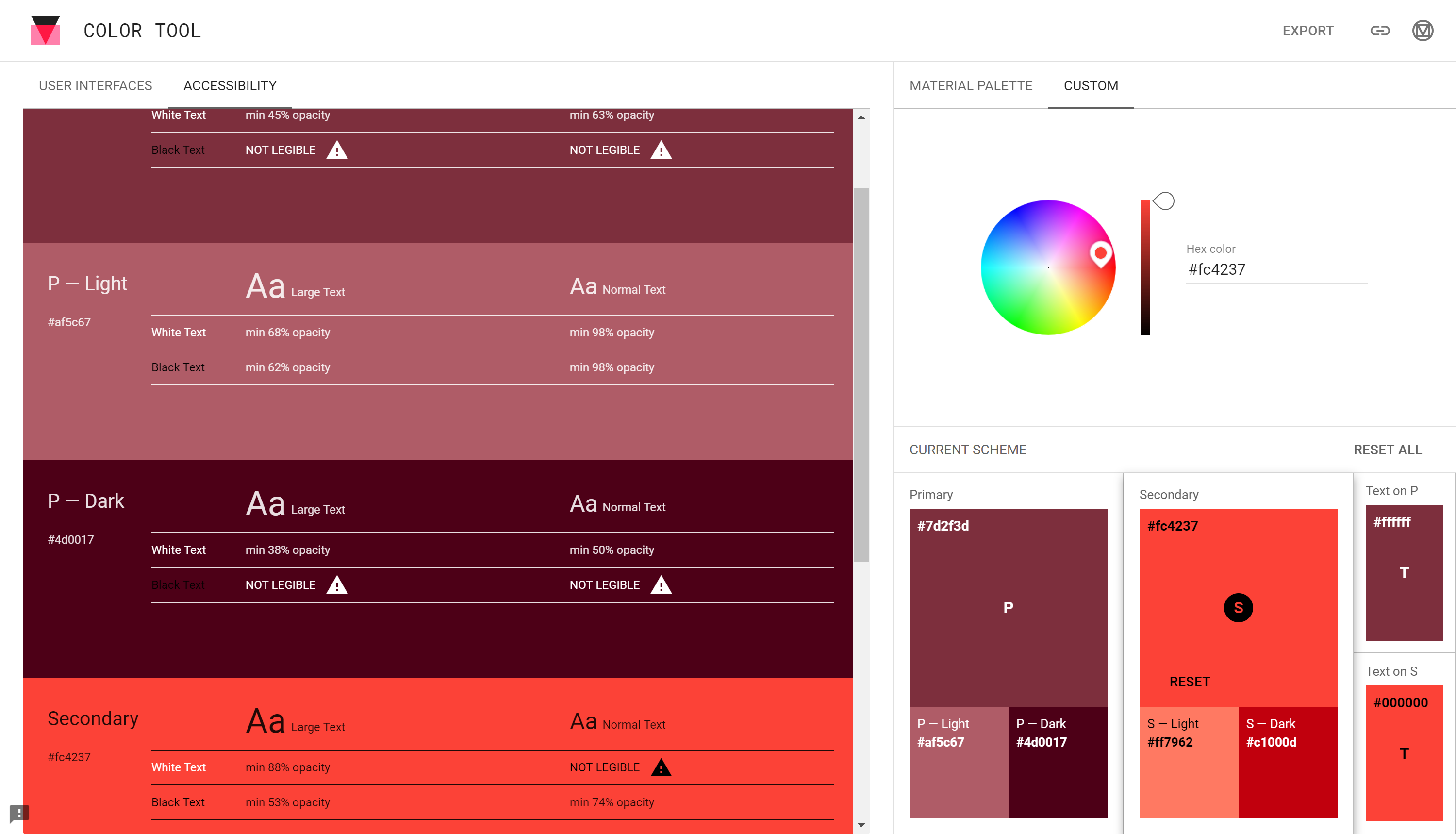The image size is (1456, 834).
Task: Click 'min 53% opacity' under Secondary
Action: pyautogui.click(x=287, y=802)
